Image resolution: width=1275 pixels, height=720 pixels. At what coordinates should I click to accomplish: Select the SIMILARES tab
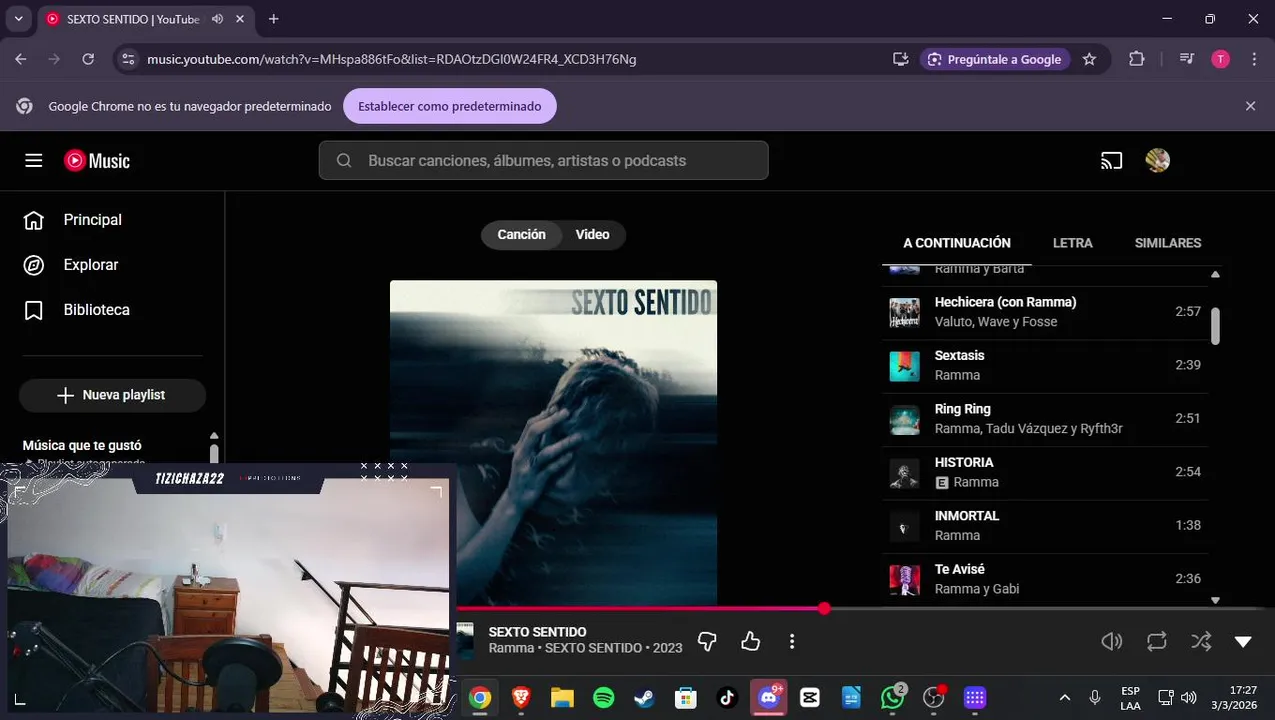tap(1168, 243)
